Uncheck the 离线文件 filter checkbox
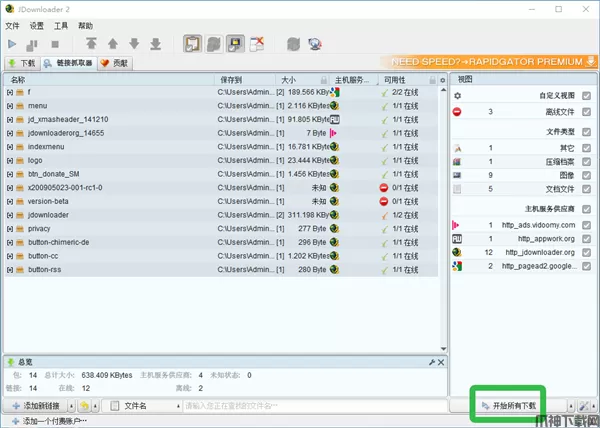This screenshot has height=428, width=600. (586, 112)
